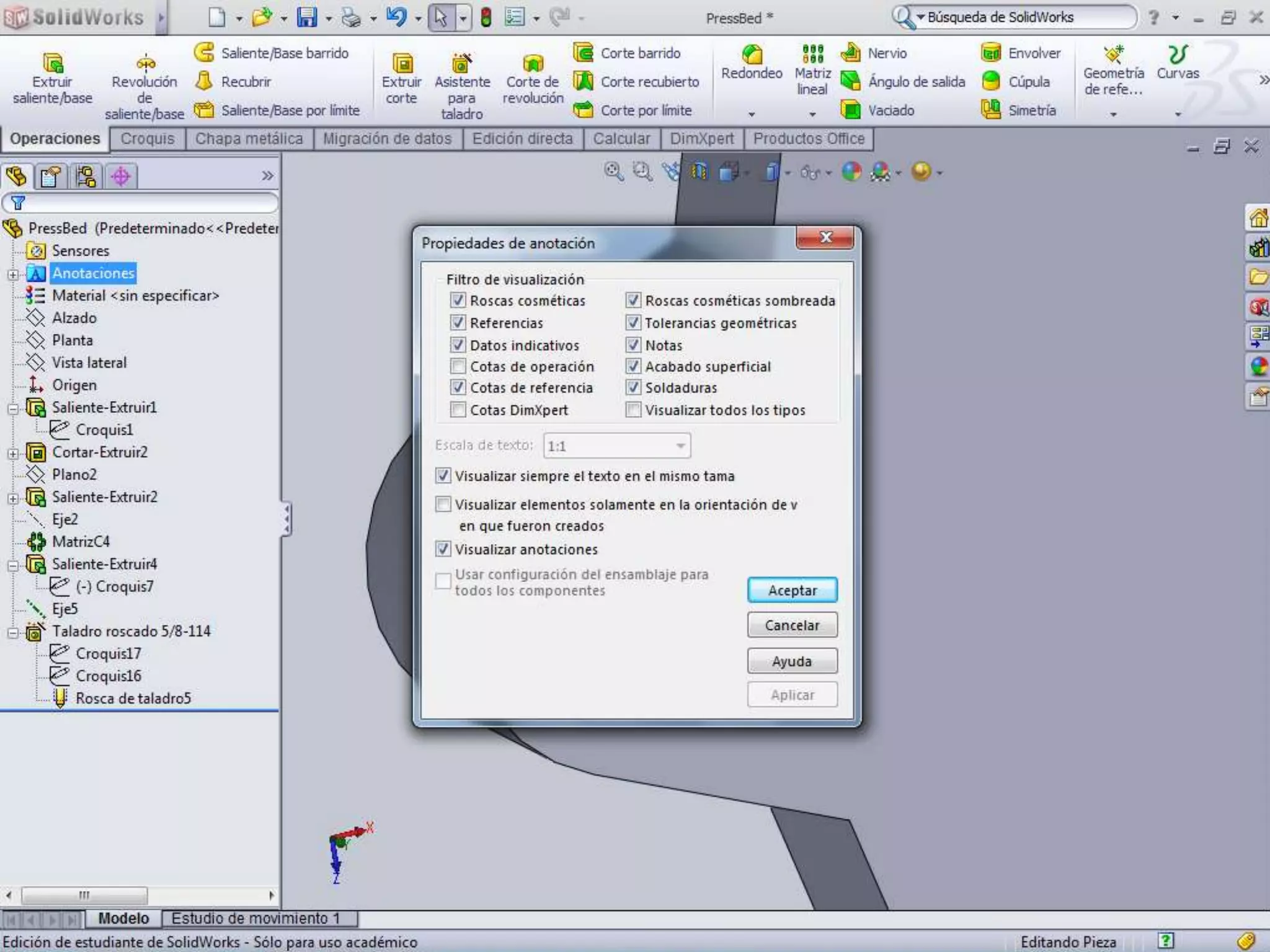Switch to the Croquis tab
This screenshot has width=1270, height=952.
148,139
